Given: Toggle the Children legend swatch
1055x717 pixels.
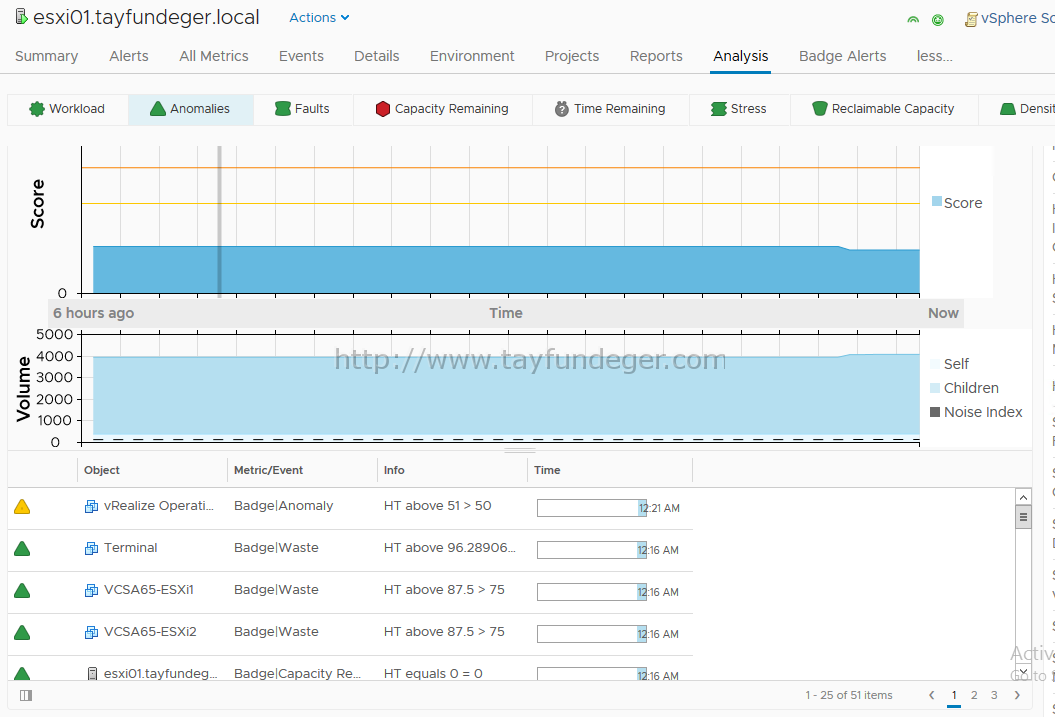Looking at the screenshot, I should pyautogui.click(x=935, y=388).
